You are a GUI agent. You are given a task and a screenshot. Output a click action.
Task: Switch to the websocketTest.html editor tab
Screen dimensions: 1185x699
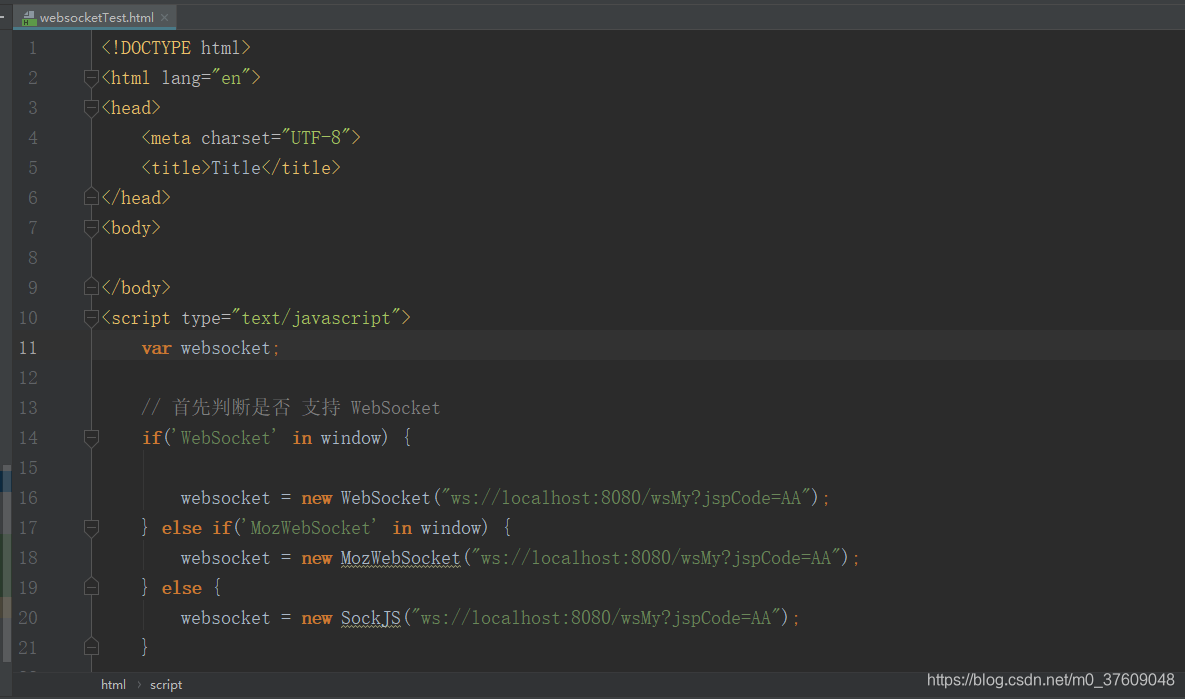click(95, 17)
